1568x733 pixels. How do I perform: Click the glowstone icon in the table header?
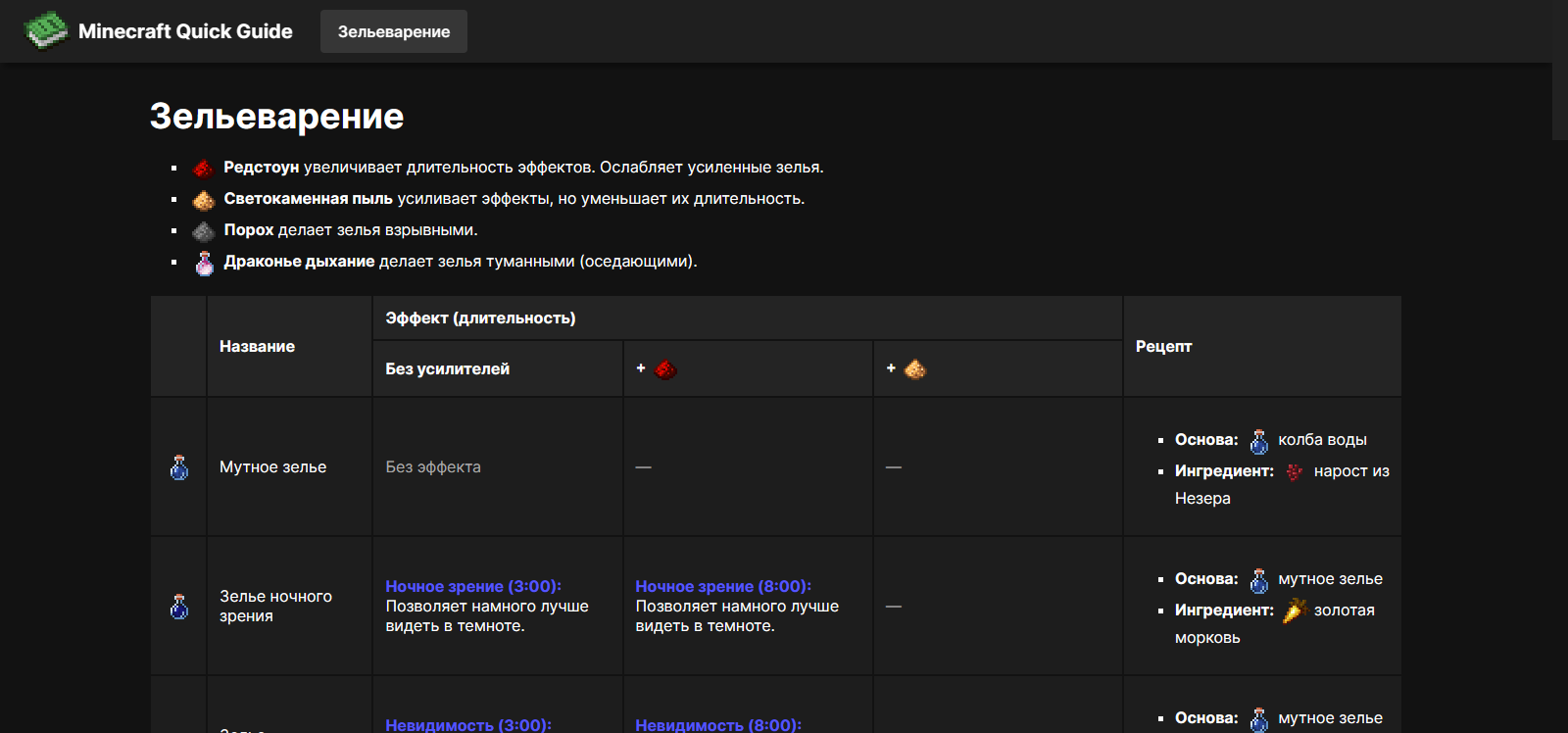coord(915,369)
